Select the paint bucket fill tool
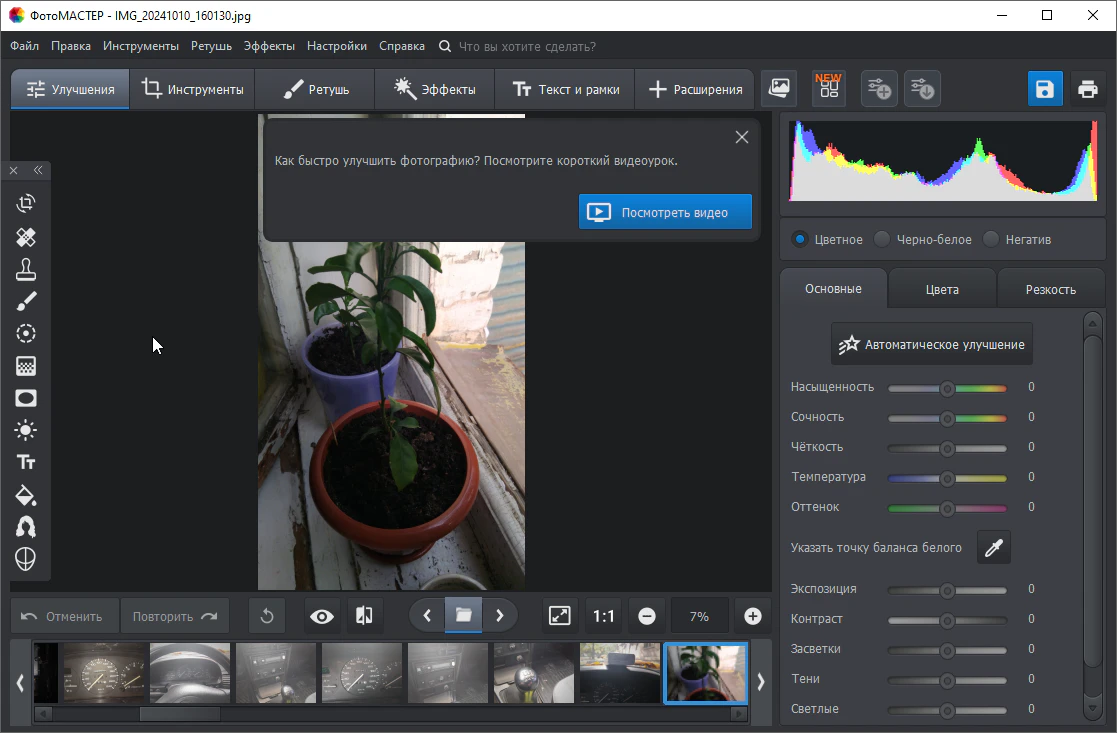Screen dimensions: 1117x733 (x=26, y=495)
